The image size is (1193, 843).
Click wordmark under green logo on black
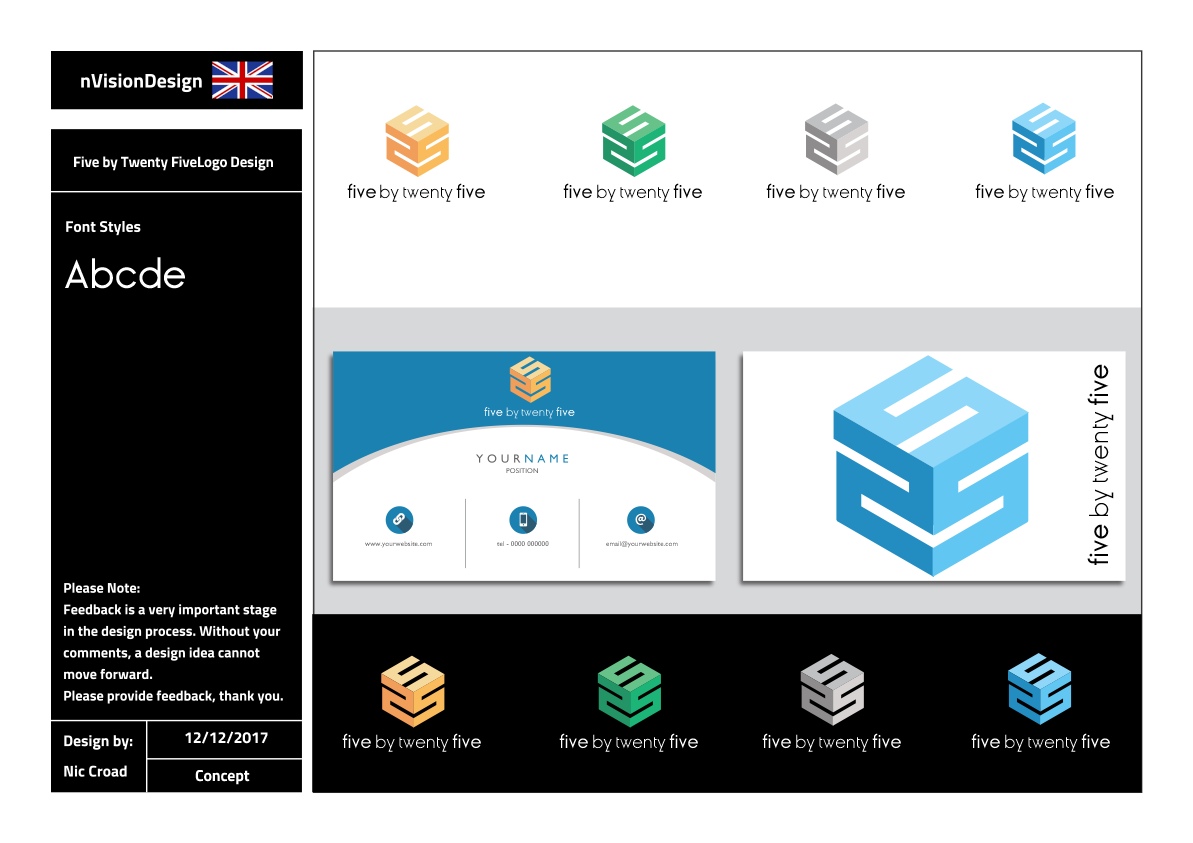click(x=628, y=743)
